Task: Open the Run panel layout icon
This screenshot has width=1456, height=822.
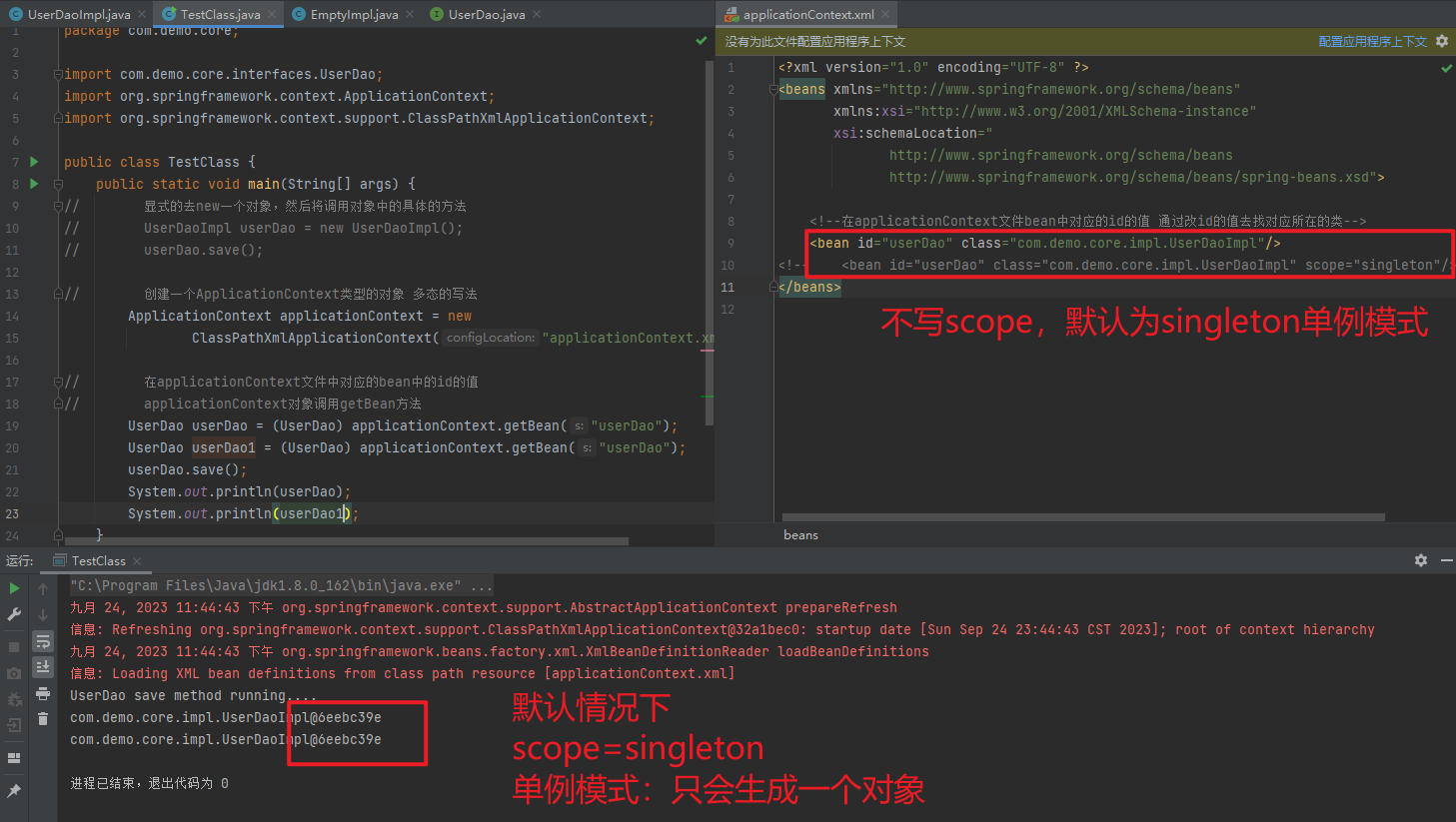Action: pyautogui.click(x=14, y=758)
